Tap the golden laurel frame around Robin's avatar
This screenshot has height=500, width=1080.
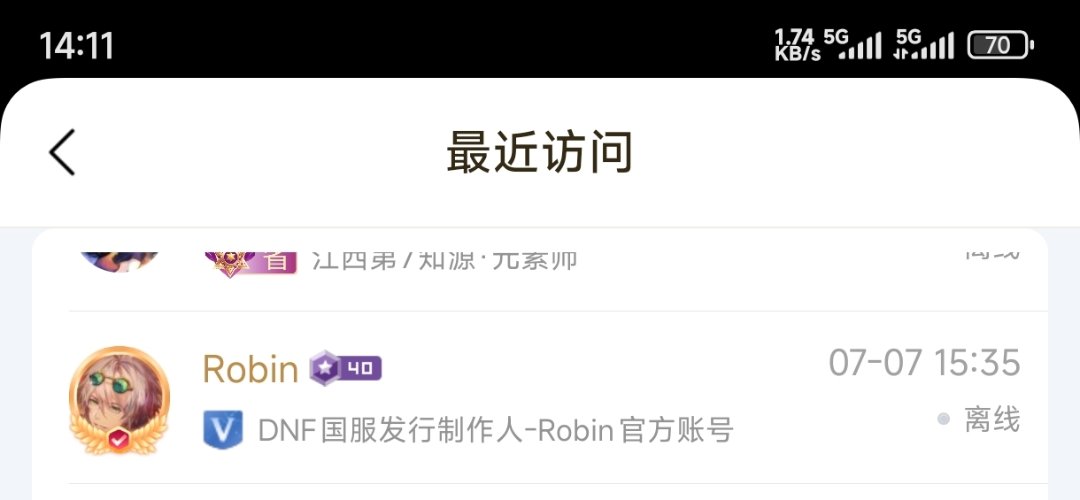click(119, 401)
